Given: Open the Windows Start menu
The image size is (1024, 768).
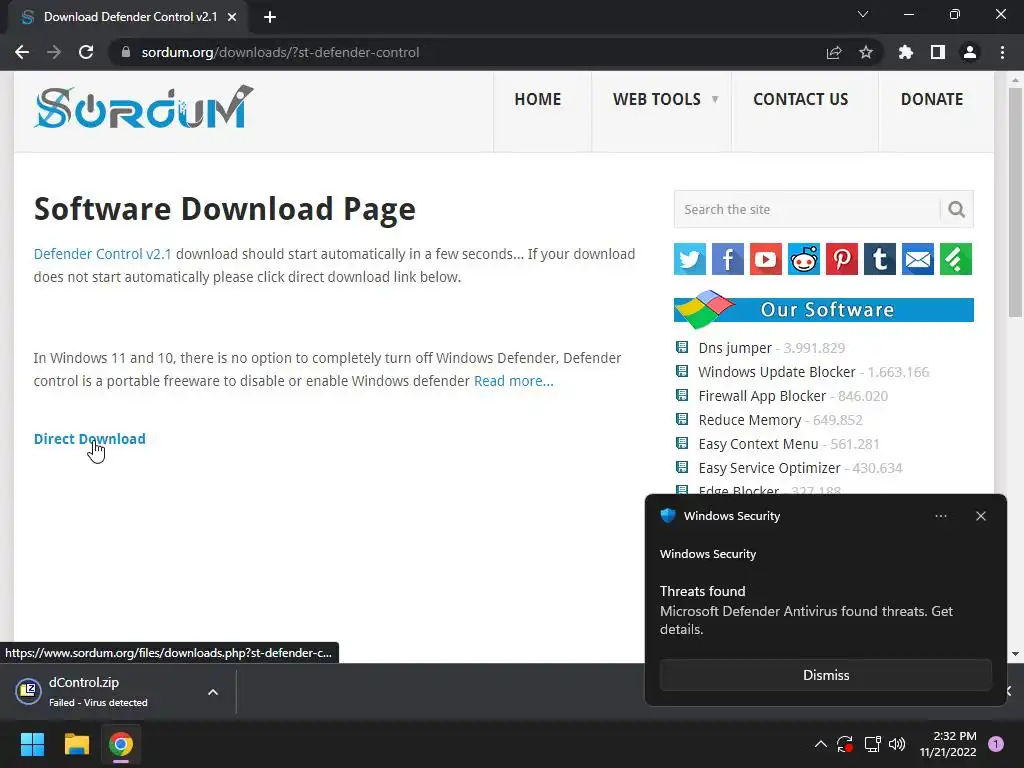Looking at the screenshot, I should click(x=32, y=744).
